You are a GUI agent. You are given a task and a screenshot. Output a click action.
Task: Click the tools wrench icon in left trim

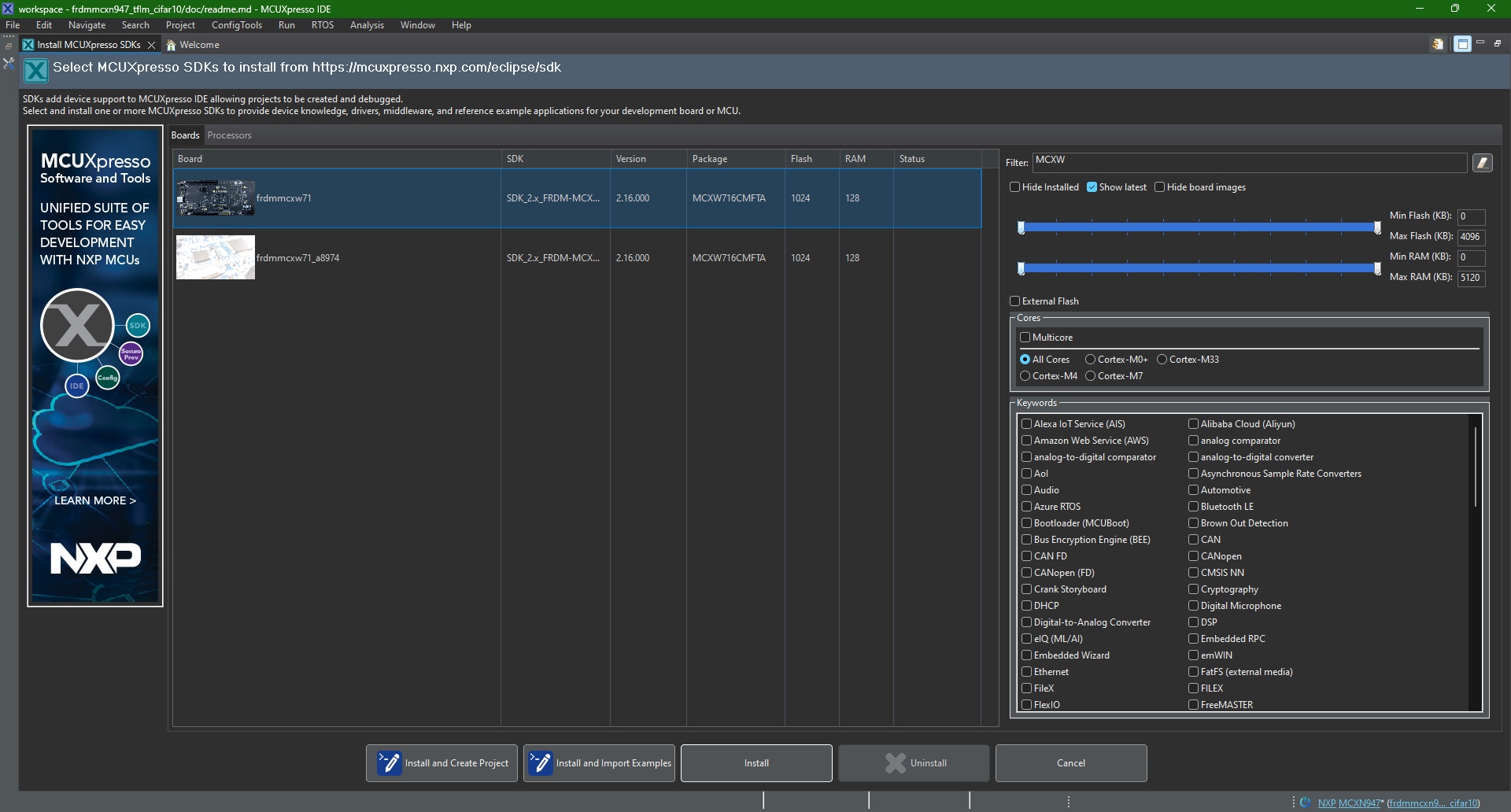click(9, 63)
